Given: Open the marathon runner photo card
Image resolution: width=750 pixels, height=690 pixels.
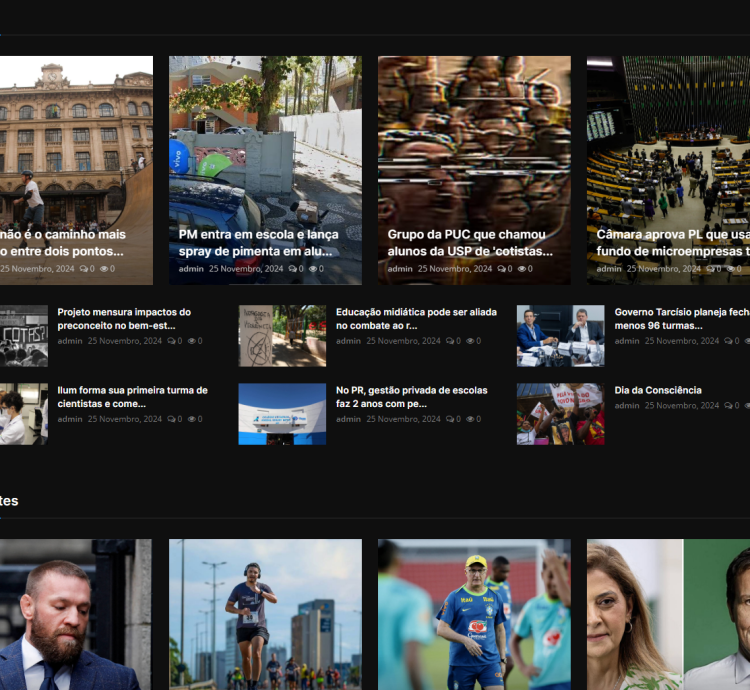Looking at the screenshot, I should [265, 614].
